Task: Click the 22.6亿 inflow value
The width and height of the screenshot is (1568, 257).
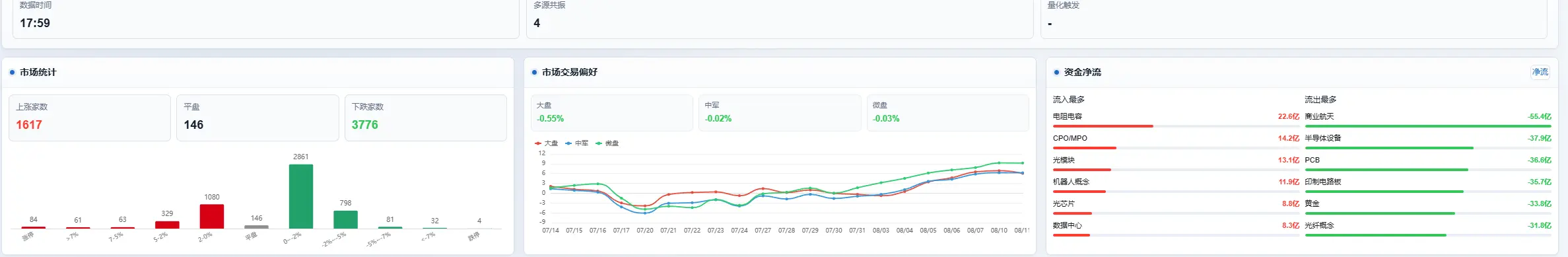Action: tap(1288, 116)
